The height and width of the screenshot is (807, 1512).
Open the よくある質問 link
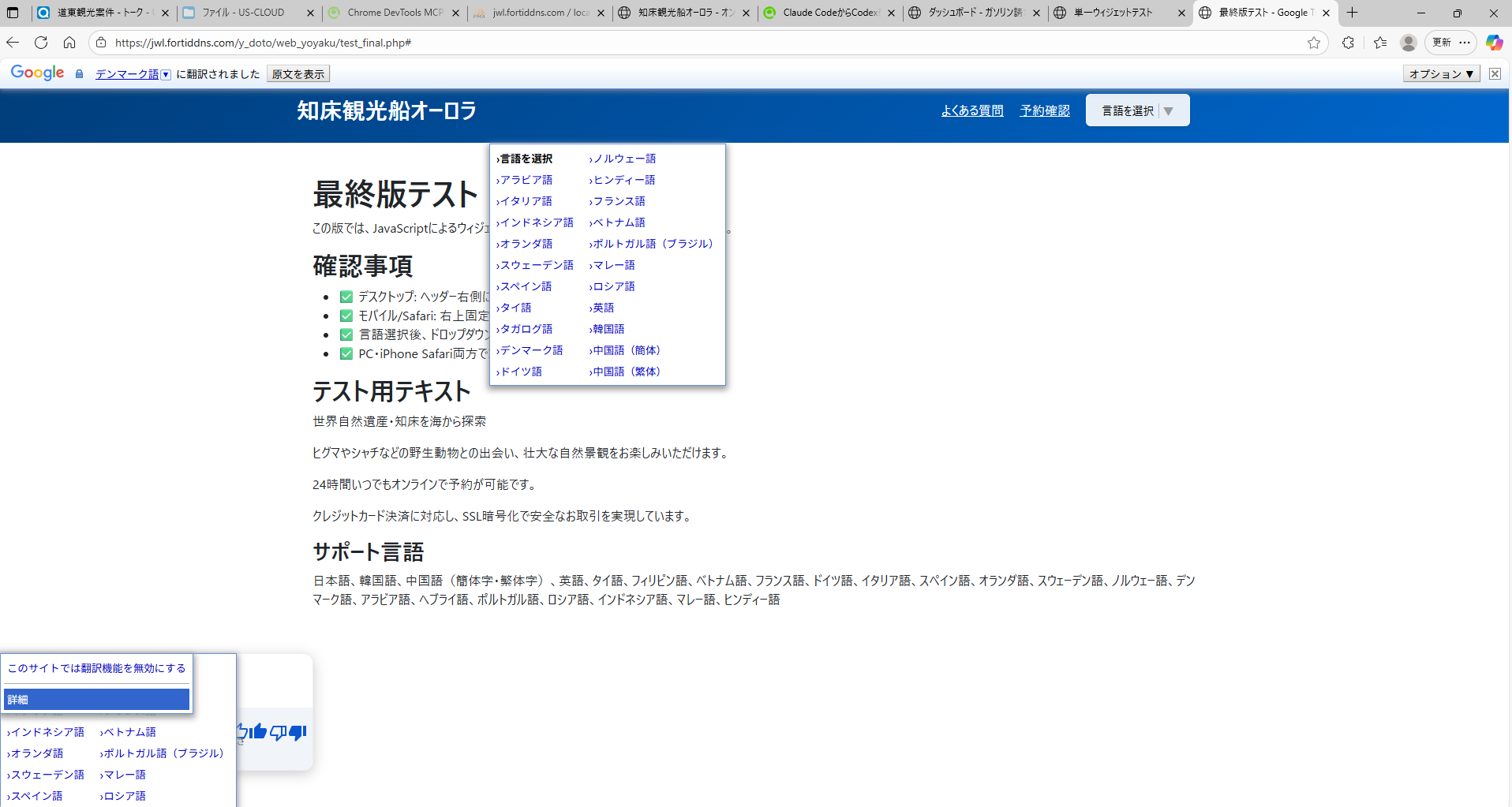tap(972, 110)
